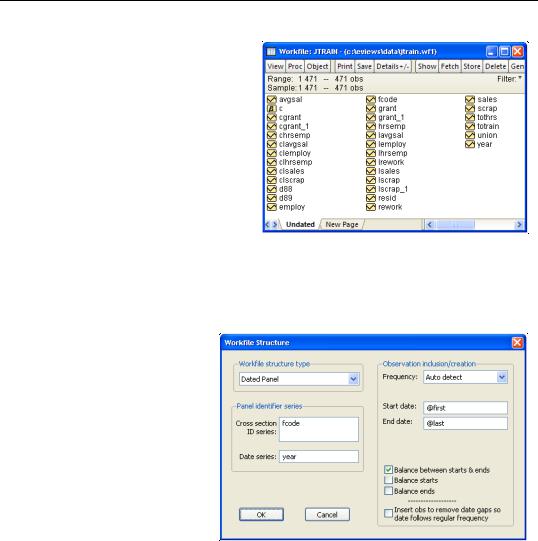This screenshot has width=538, height=541.
Task: Select the c coefficient vector icon
Action: coord(272,108)
